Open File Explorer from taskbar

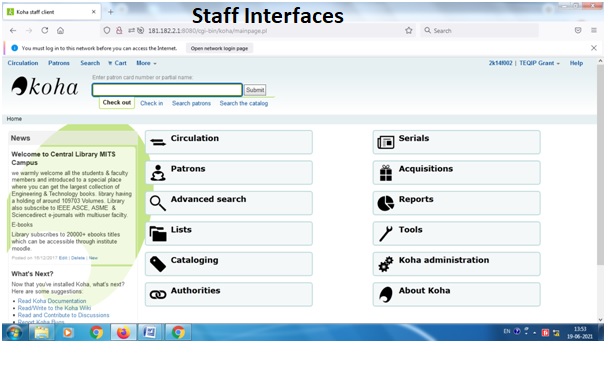(x=42, y=333)
